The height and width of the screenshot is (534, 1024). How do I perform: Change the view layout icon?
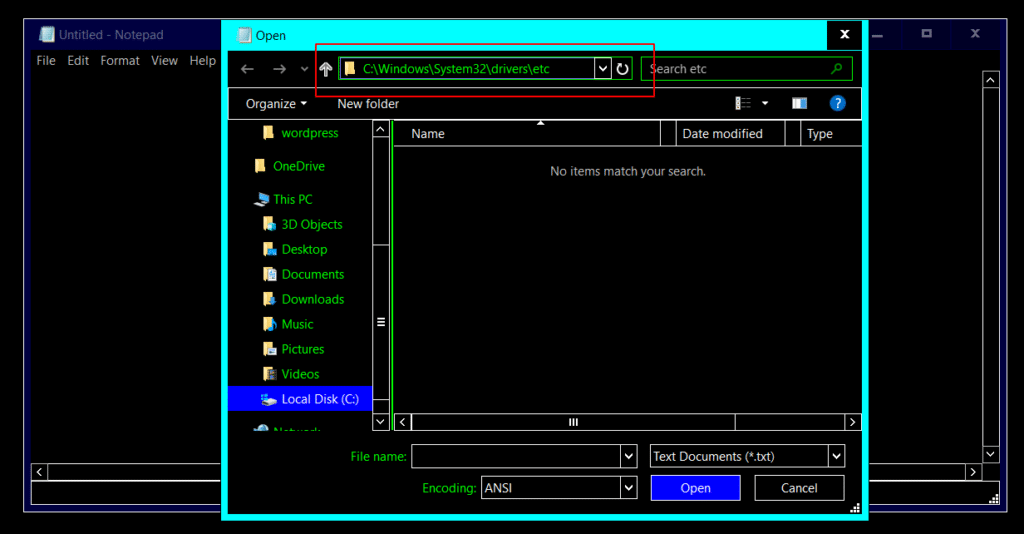click(x=743, y=103)
